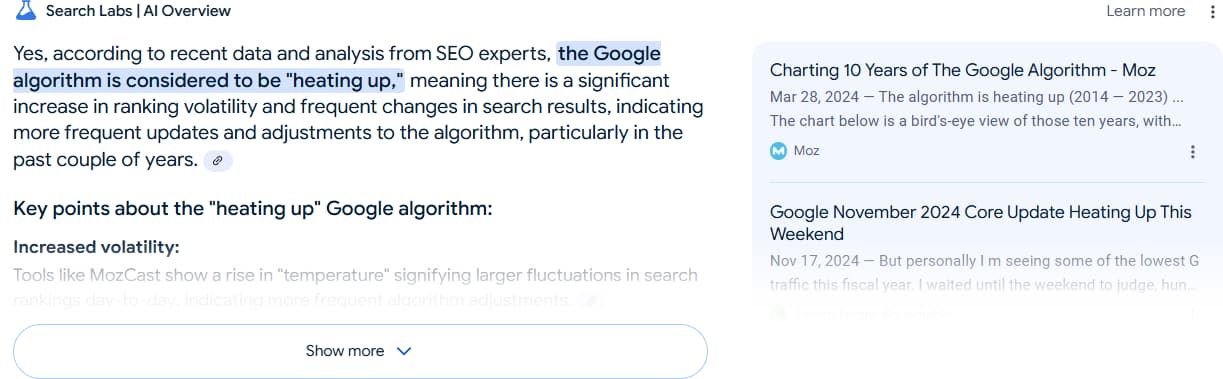The image size is (1223, 379).
Task: Open the Learn more link
Action: (1145, 11)
